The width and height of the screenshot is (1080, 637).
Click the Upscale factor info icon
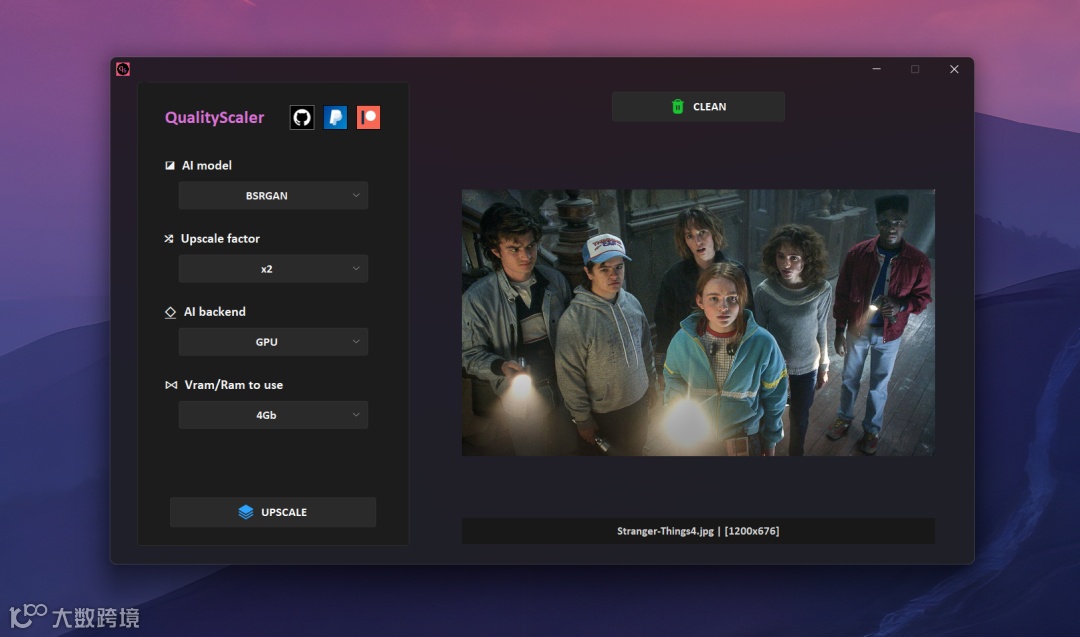[169, 238]
